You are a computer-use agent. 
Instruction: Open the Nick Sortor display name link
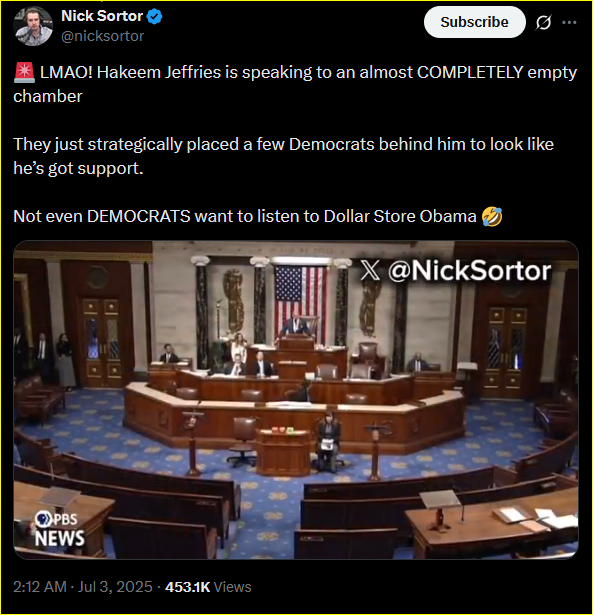(102, 16)
